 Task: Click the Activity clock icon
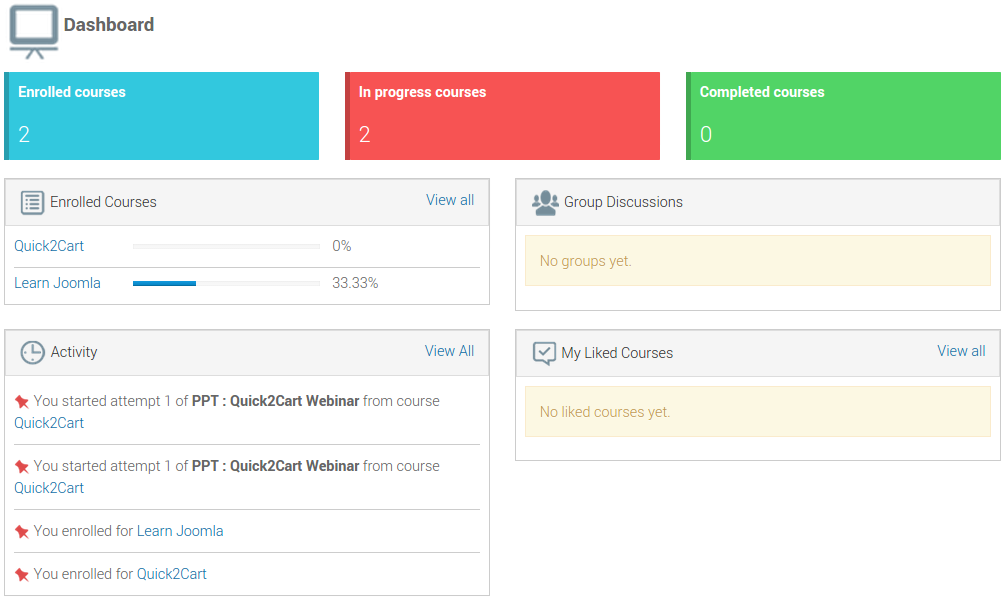[32, 352]
